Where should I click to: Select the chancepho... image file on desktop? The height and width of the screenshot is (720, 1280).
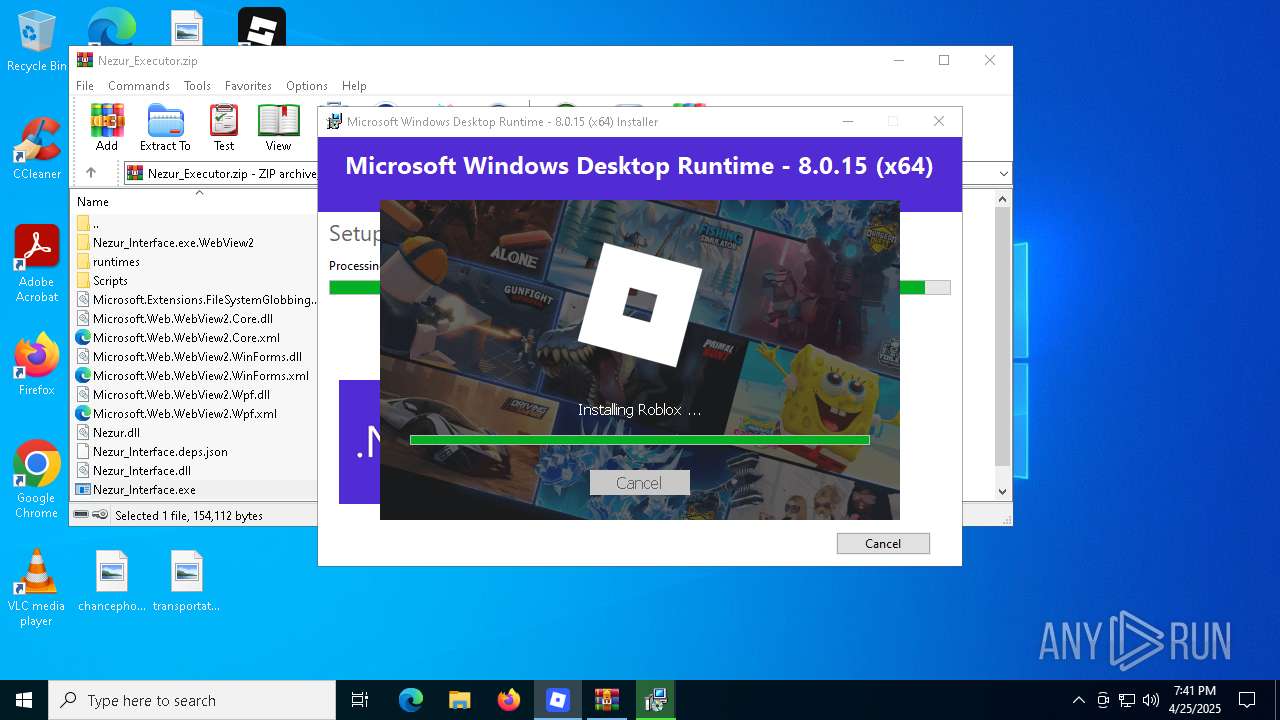112,581
